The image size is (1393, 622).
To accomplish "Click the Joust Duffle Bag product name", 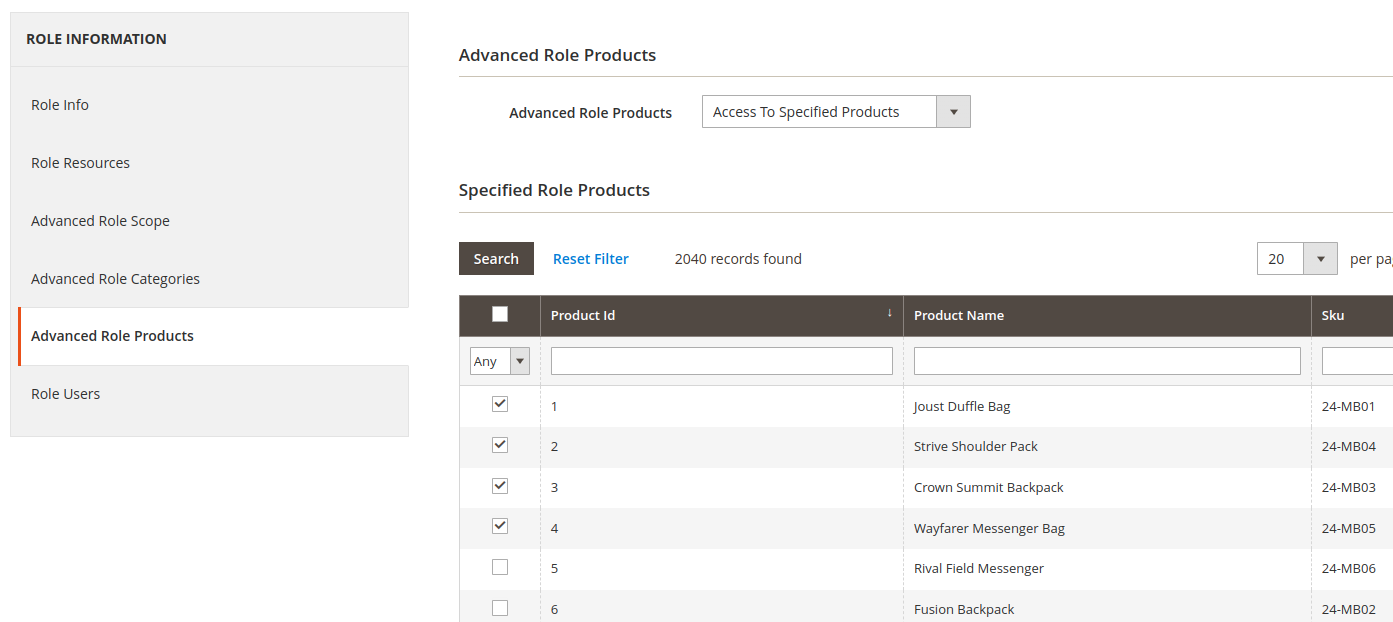I will tap(962, 406).
